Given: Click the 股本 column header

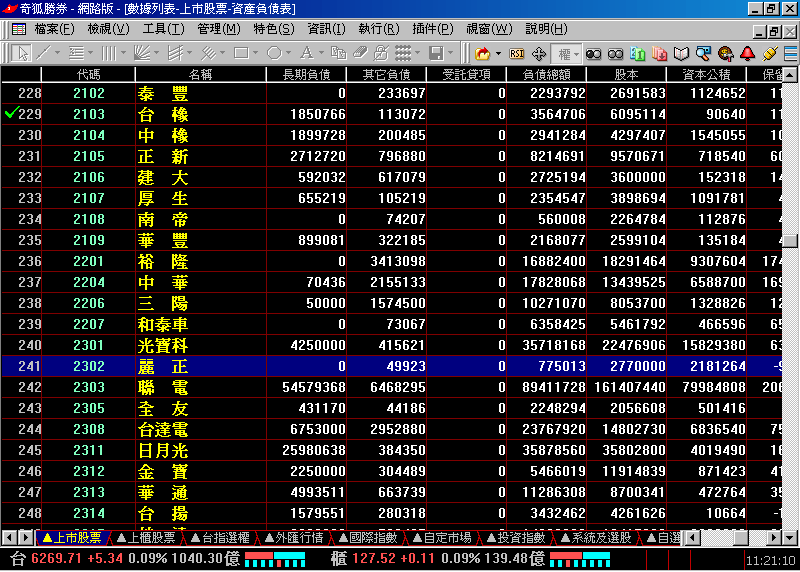Looking at the screenshot, I should point(626,74).
